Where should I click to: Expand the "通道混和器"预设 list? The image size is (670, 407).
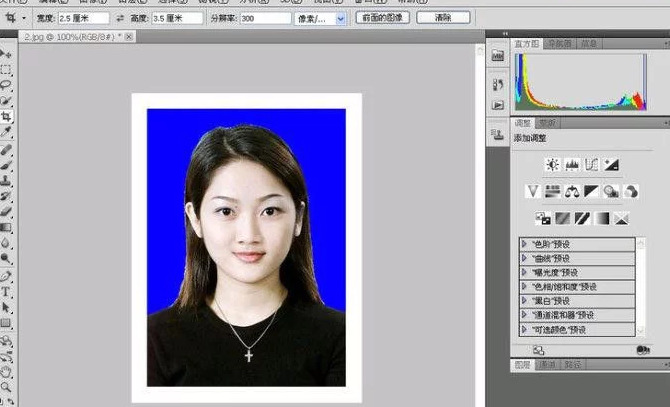coord(524,315)
